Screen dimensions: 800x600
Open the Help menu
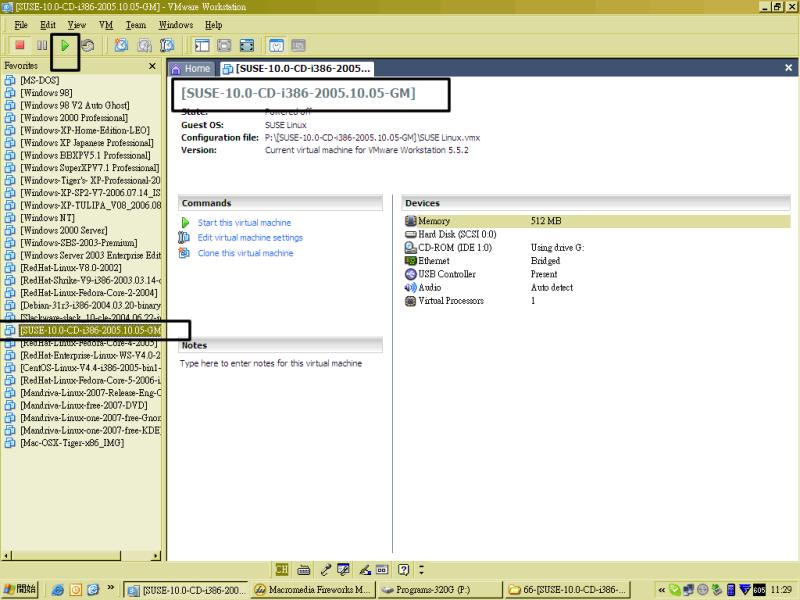213,25
